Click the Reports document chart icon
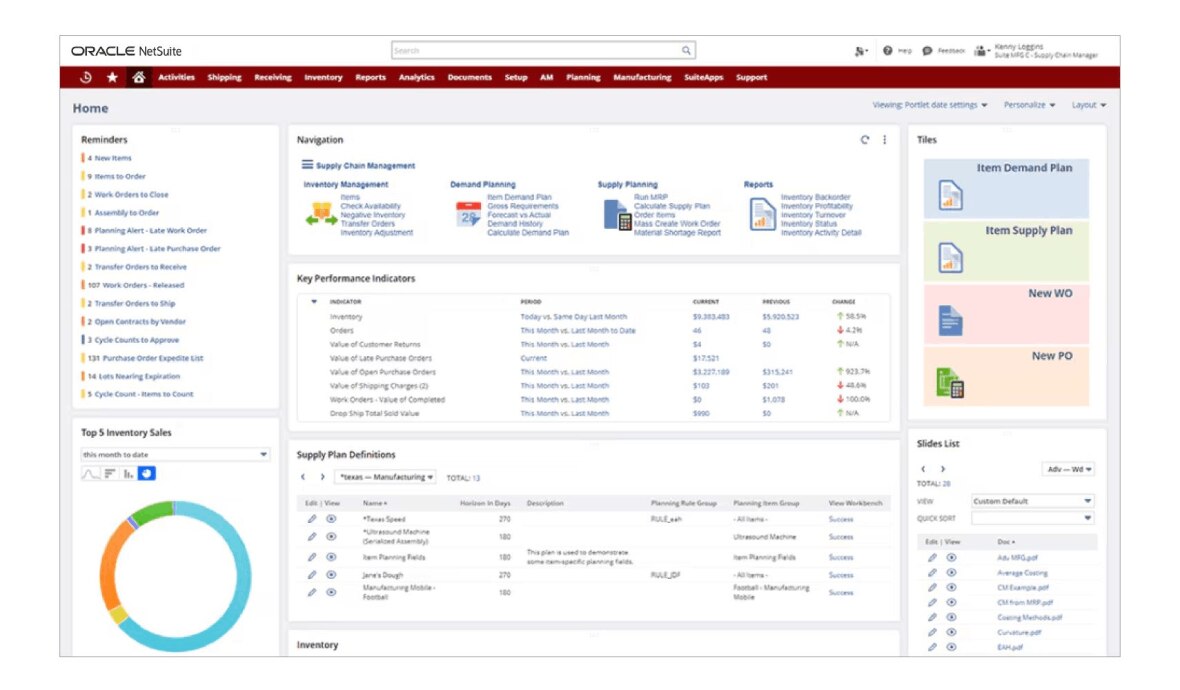1180x690 pixels. [x=762, y=214]
